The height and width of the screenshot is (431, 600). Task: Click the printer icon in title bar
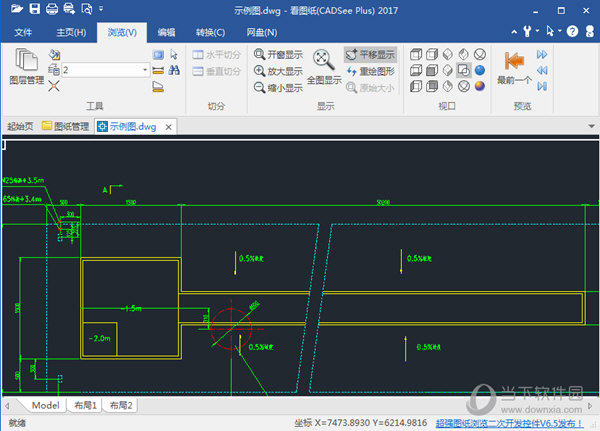(52, 8)
